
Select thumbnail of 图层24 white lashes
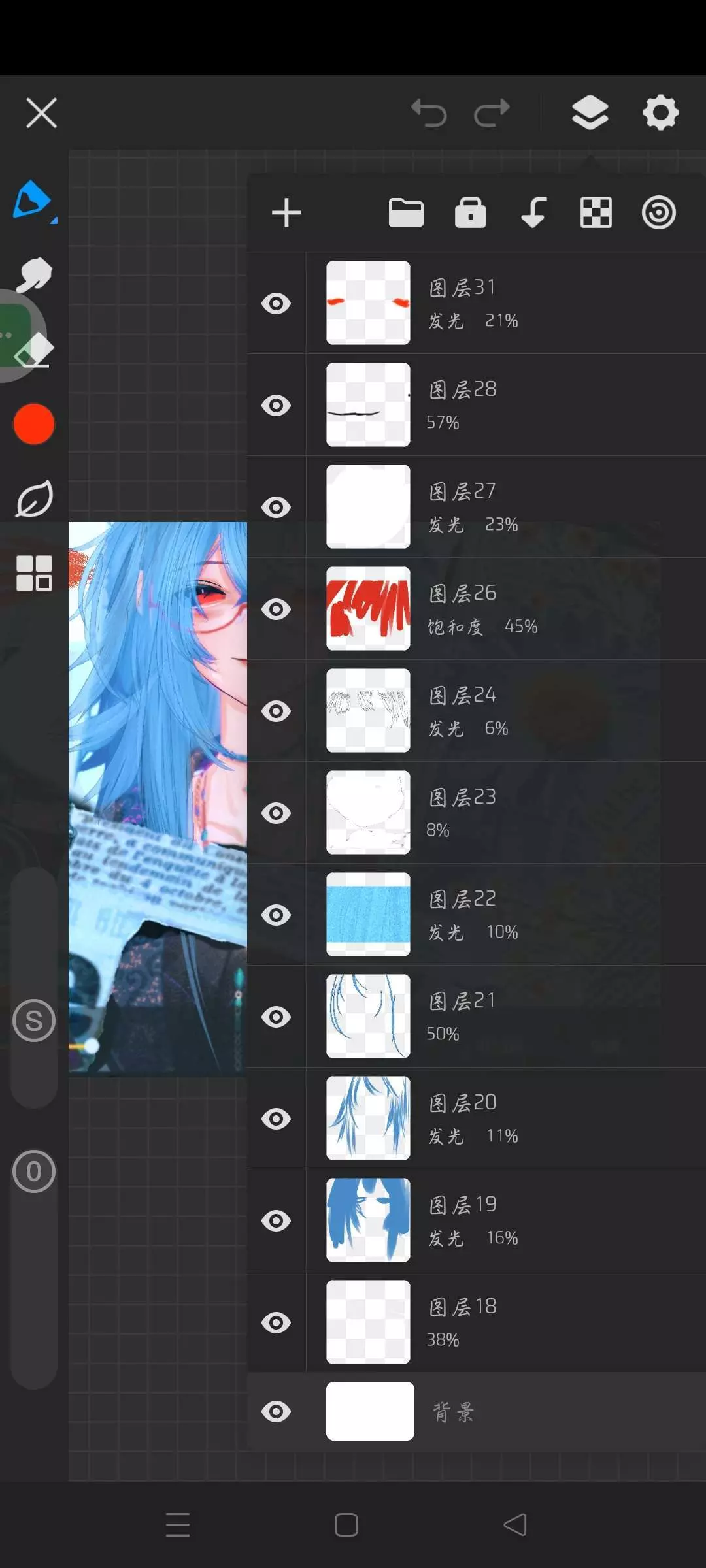click(368, 710)
